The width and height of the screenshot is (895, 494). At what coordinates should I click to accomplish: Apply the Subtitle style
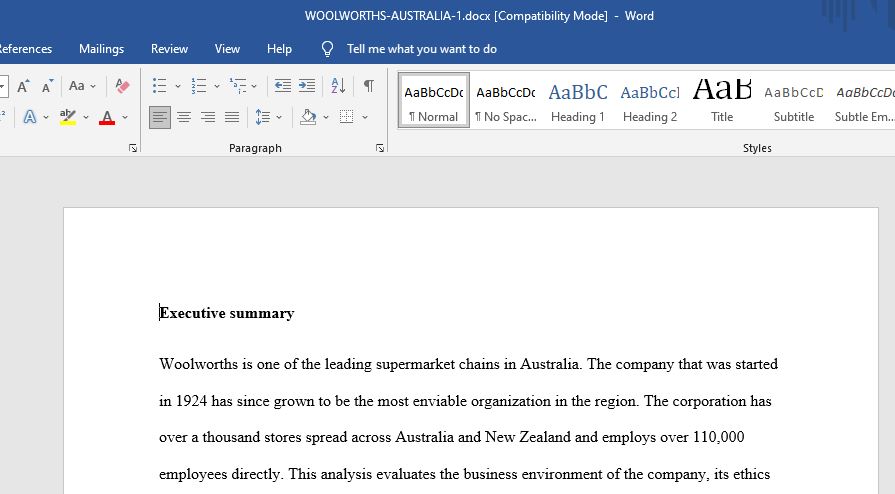click(793, 101)
